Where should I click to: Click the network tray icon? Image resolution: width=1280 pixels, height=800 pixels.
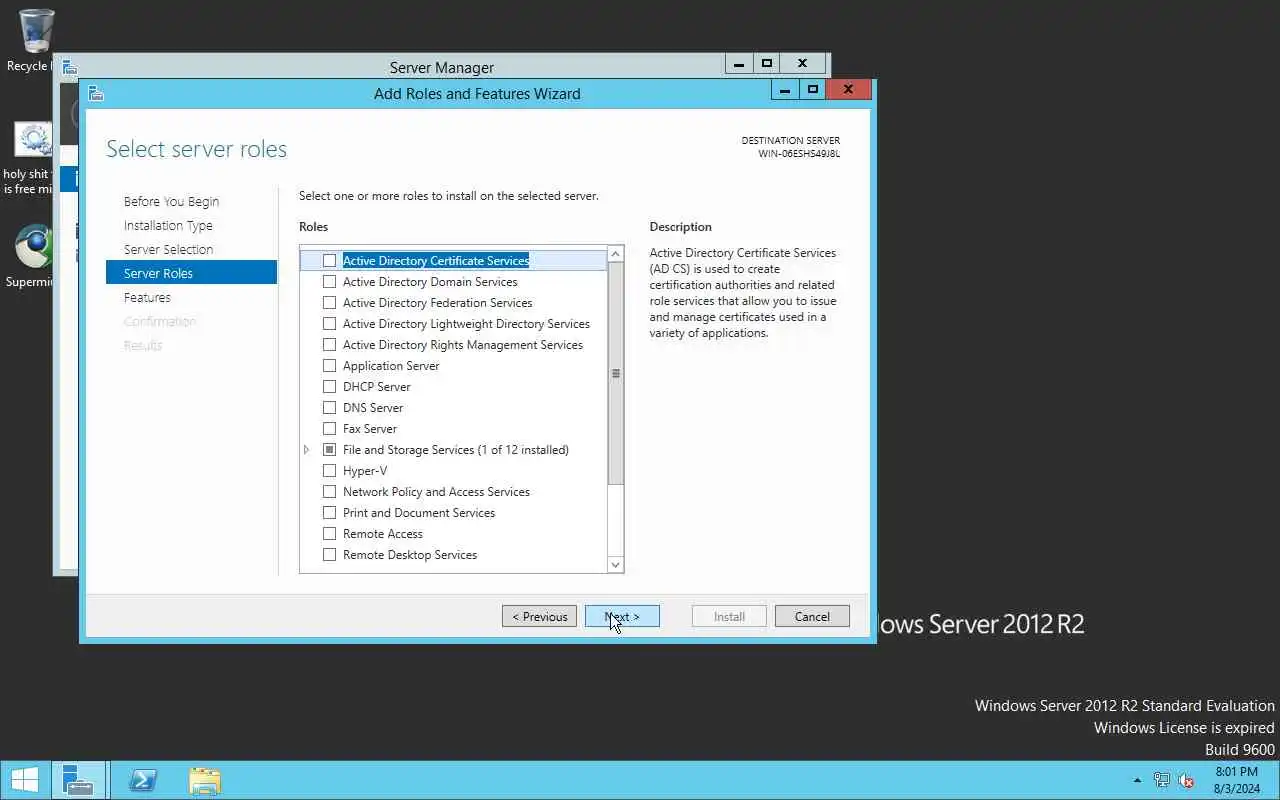tap(1161, 780)
